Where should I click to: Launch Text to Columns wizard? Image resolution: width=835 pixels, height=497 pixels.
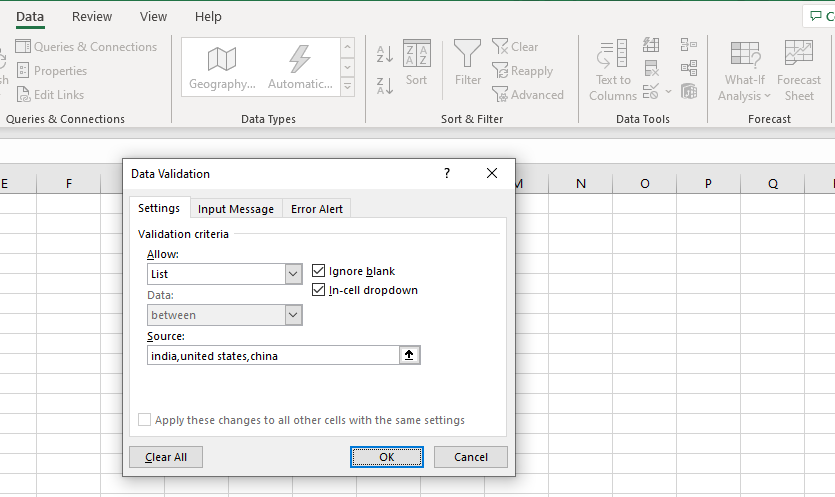point(612,70)
